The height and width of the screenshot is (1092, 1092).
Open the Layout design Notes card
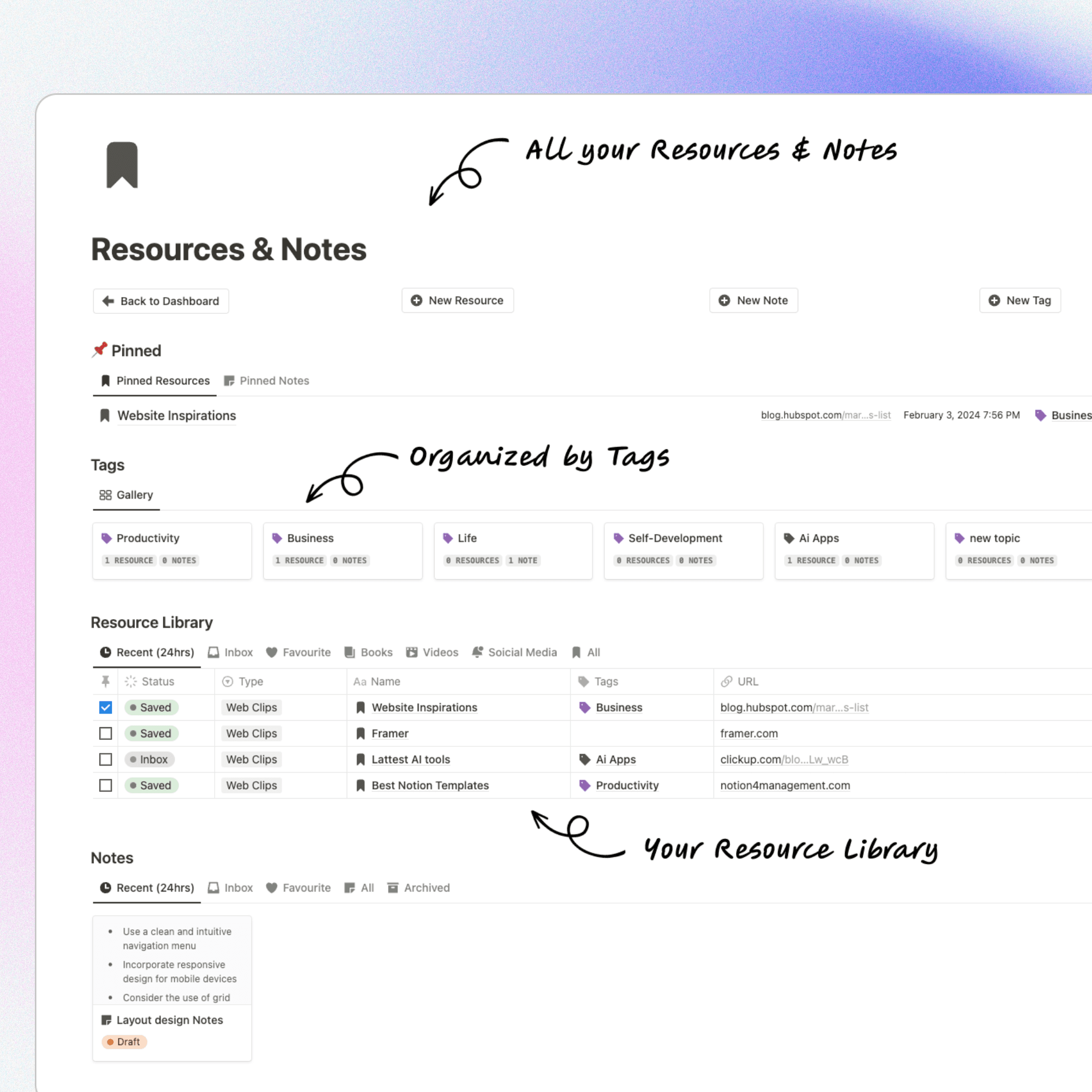170,1019
